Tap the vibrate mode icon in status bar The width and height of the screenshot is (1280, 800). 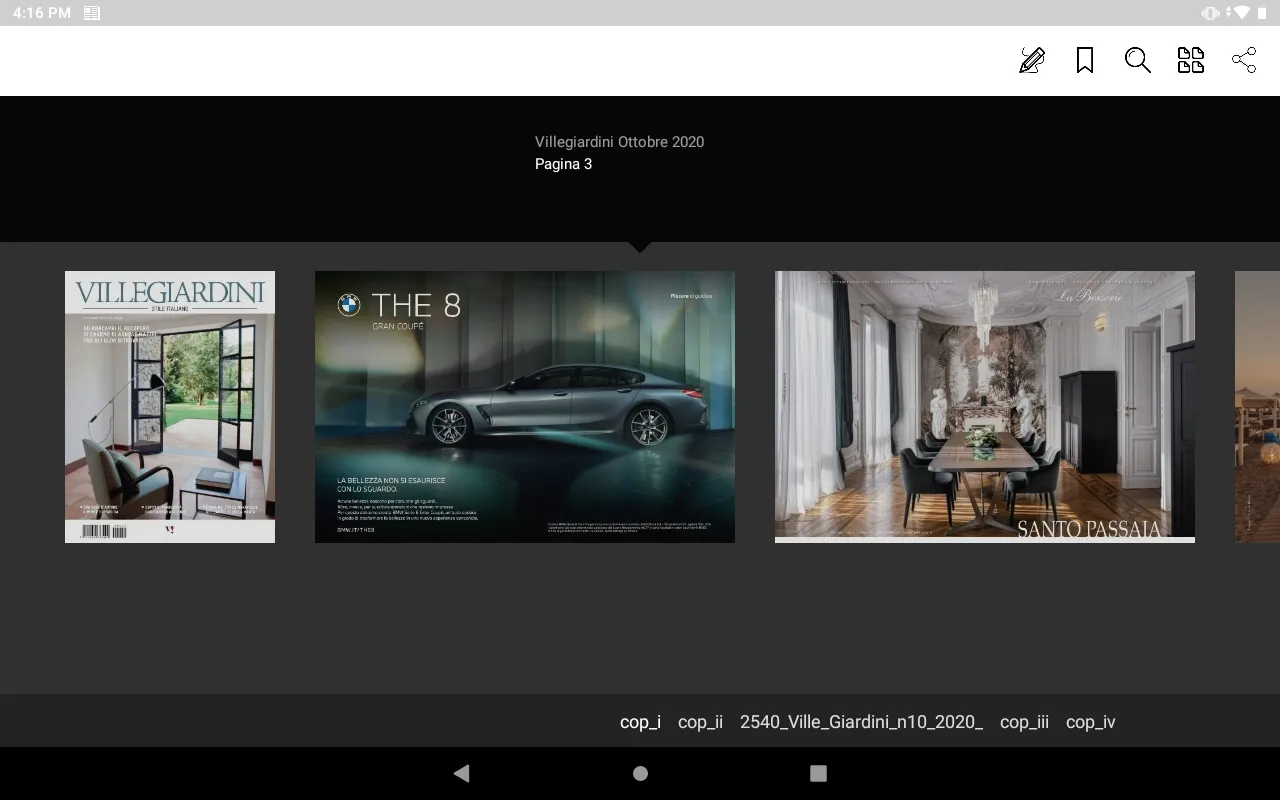[1211, 13]
